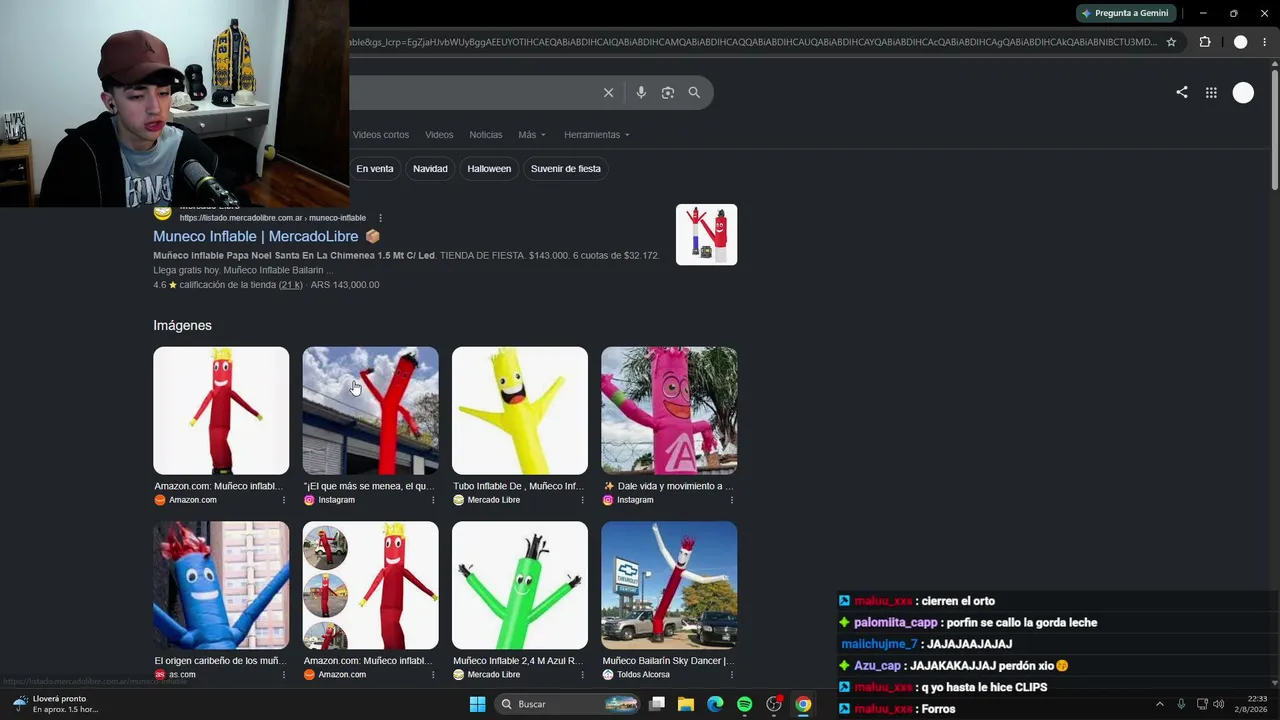
Task: Click the page vertical scrollbar thumb
Action: pyautogui.click(x=1274, y=128)
